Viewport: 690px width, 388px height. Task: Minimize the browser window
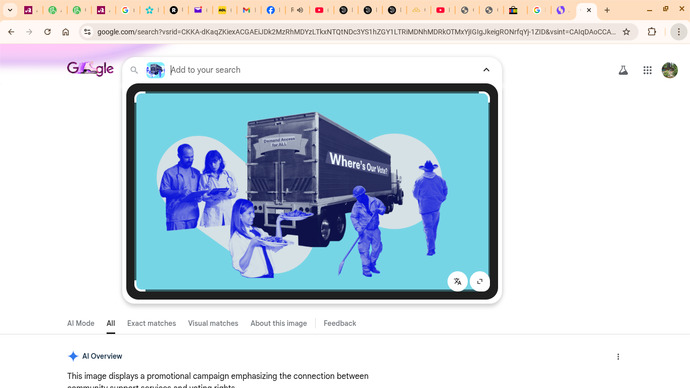[x=650, y=10]
